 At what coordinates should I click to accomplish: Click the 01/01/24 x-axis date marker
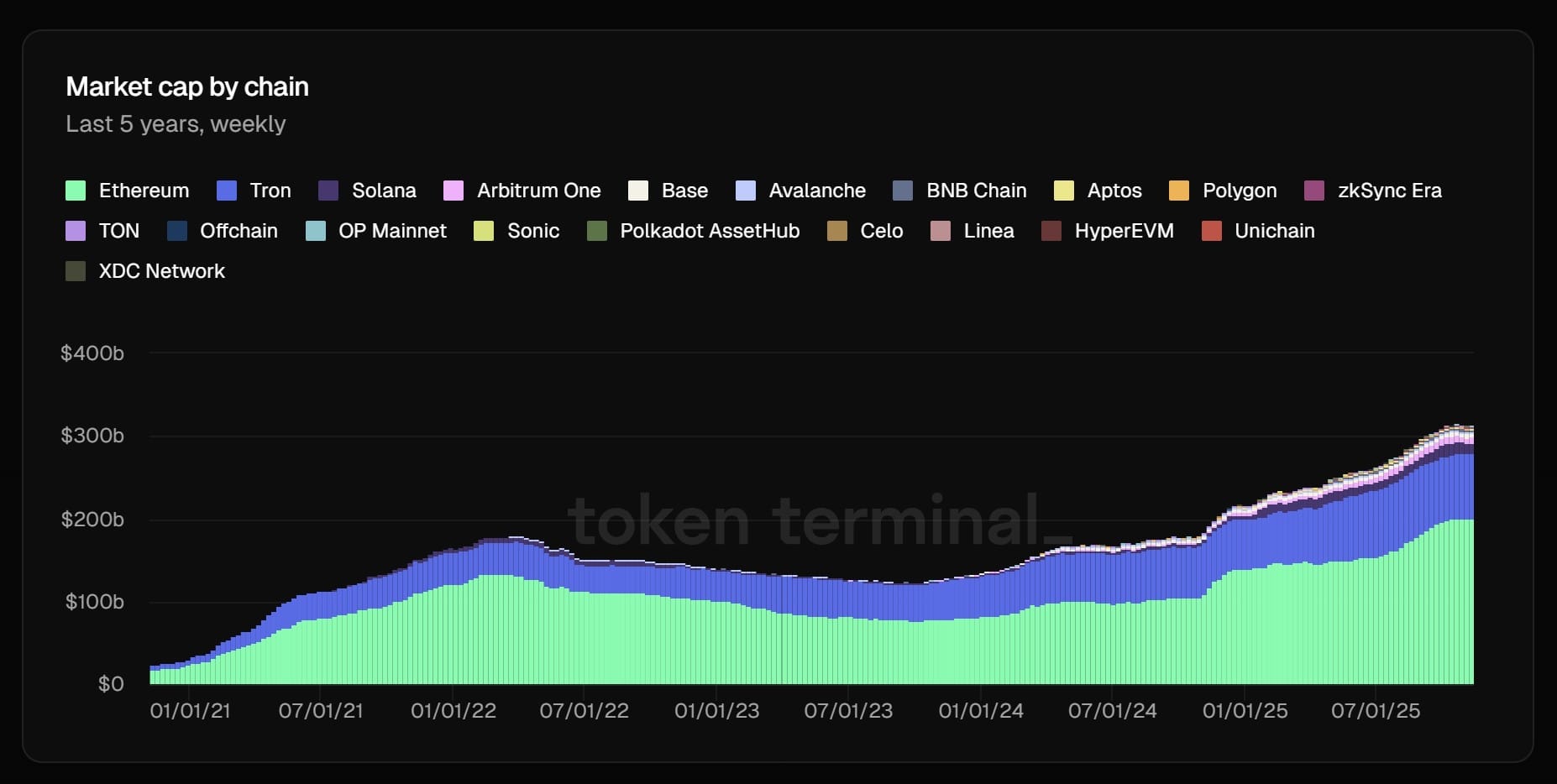(981, 711)
